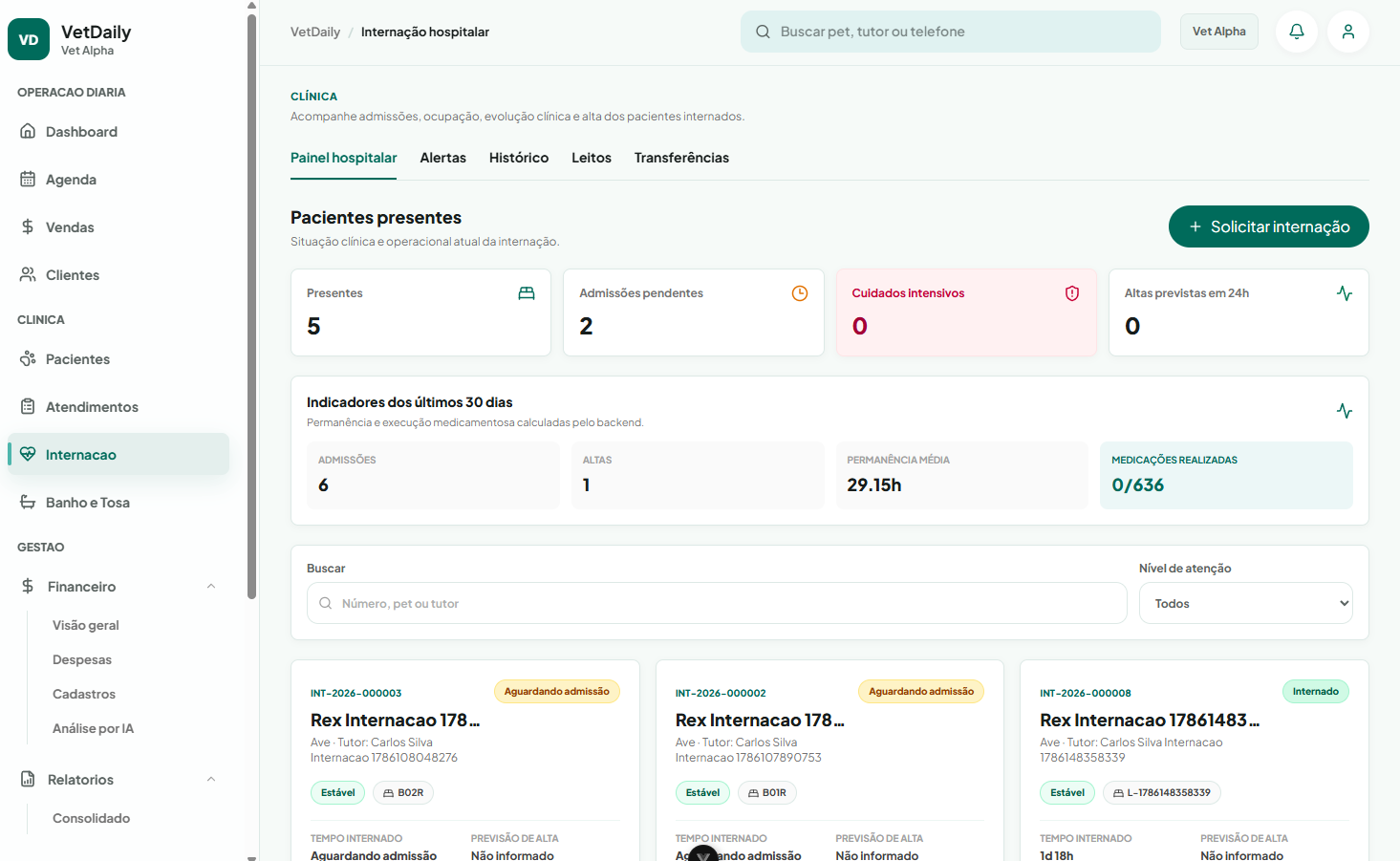The height and width of the screenshot is (861, 1400).
Task: Collapse the Relatorios submenu chevron
Action: [x=211, y=779]
